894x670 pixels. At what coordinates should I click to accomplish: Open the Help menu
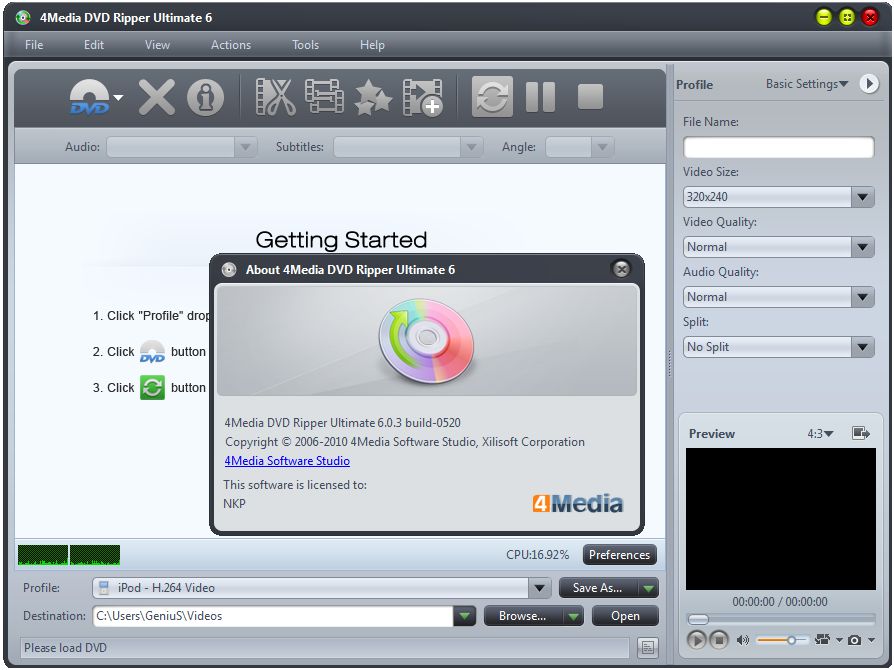click(372, 44)
